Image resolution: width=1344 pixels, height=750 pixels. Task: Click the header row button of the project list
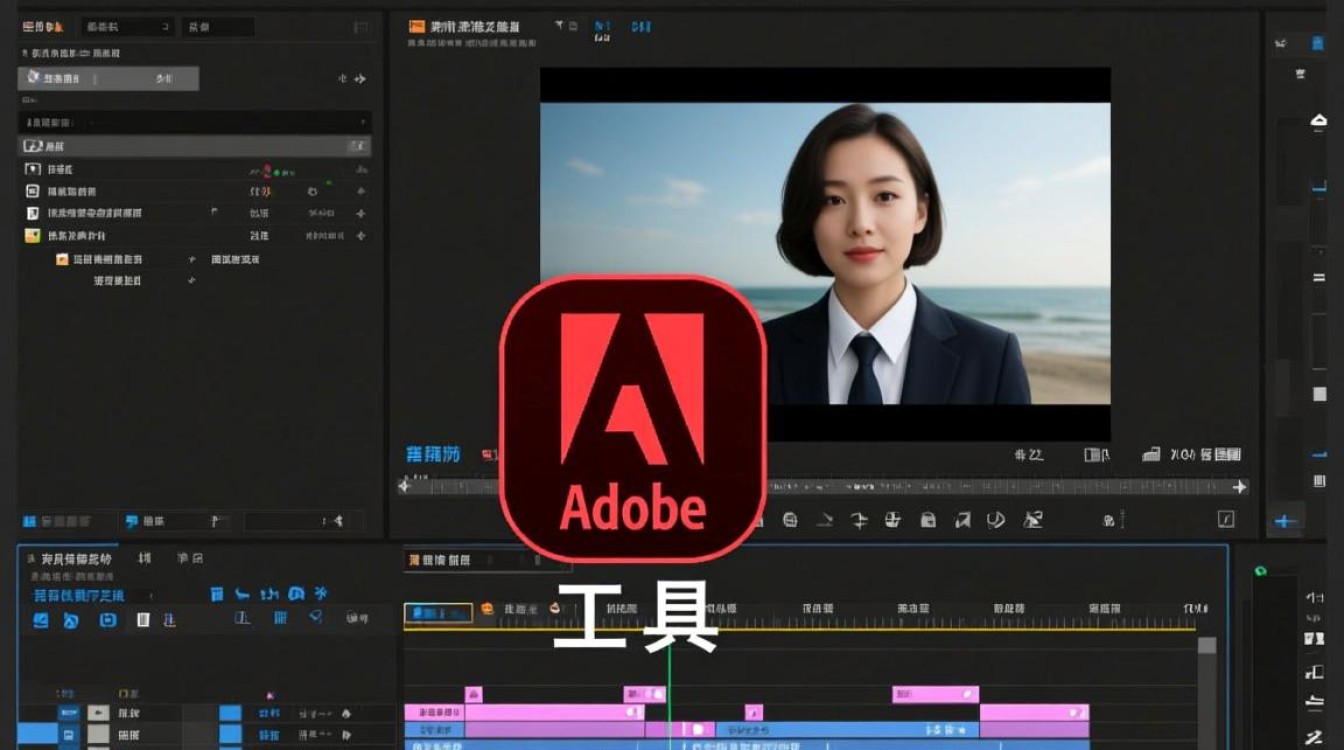pyautogui.click(x=358, y=146)
